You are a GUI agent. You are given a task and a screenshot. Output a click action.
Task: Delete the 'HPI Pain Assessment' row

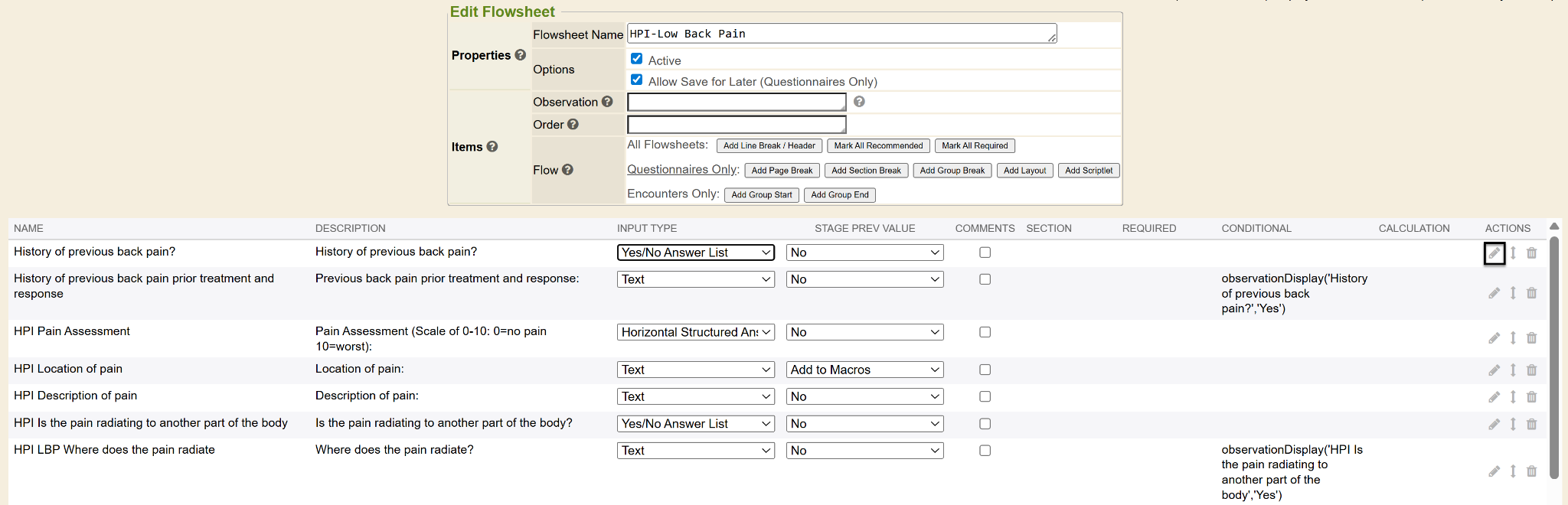[1531, 338]
